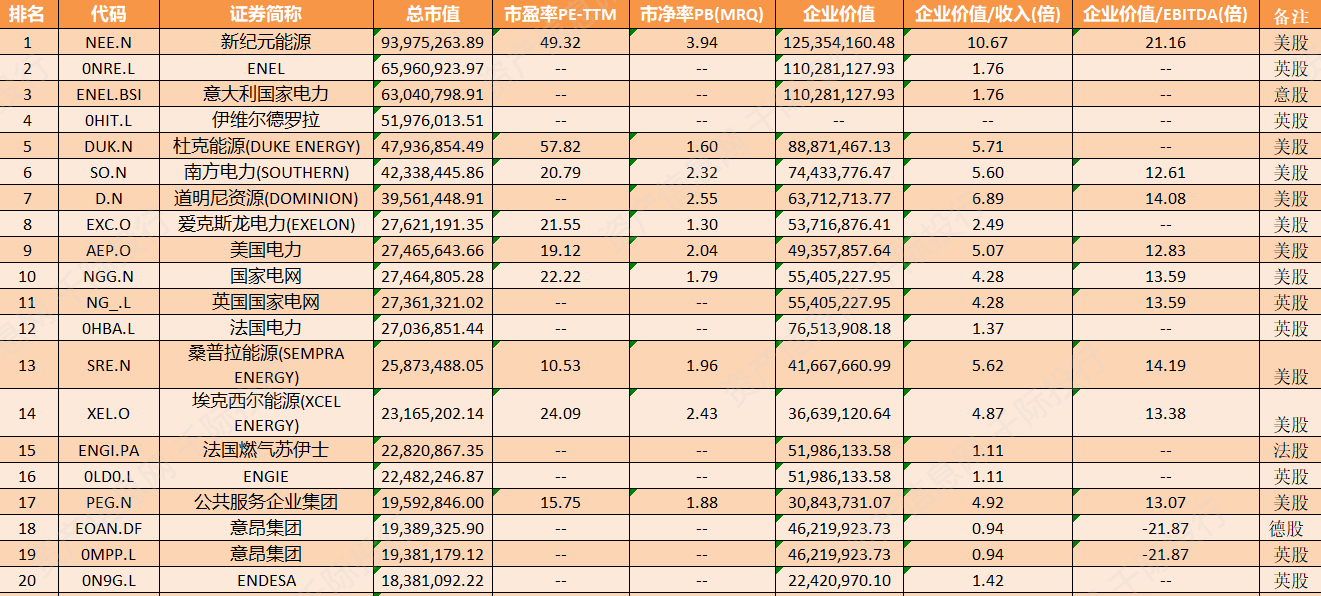Image resolution: width=1321 pixels, height=596 pixels.
Task: Select the PB value 3.94
Action: click(701, 42)
